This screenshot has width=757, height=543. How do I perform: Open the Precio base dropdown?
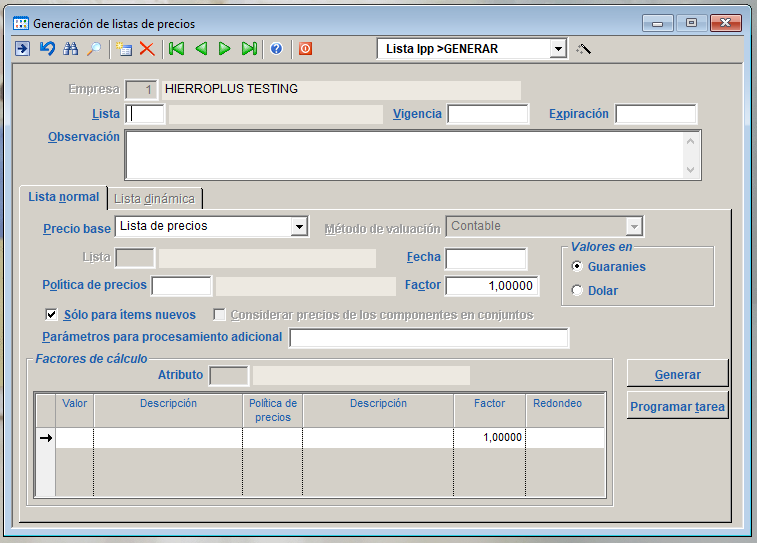(298, 227)
